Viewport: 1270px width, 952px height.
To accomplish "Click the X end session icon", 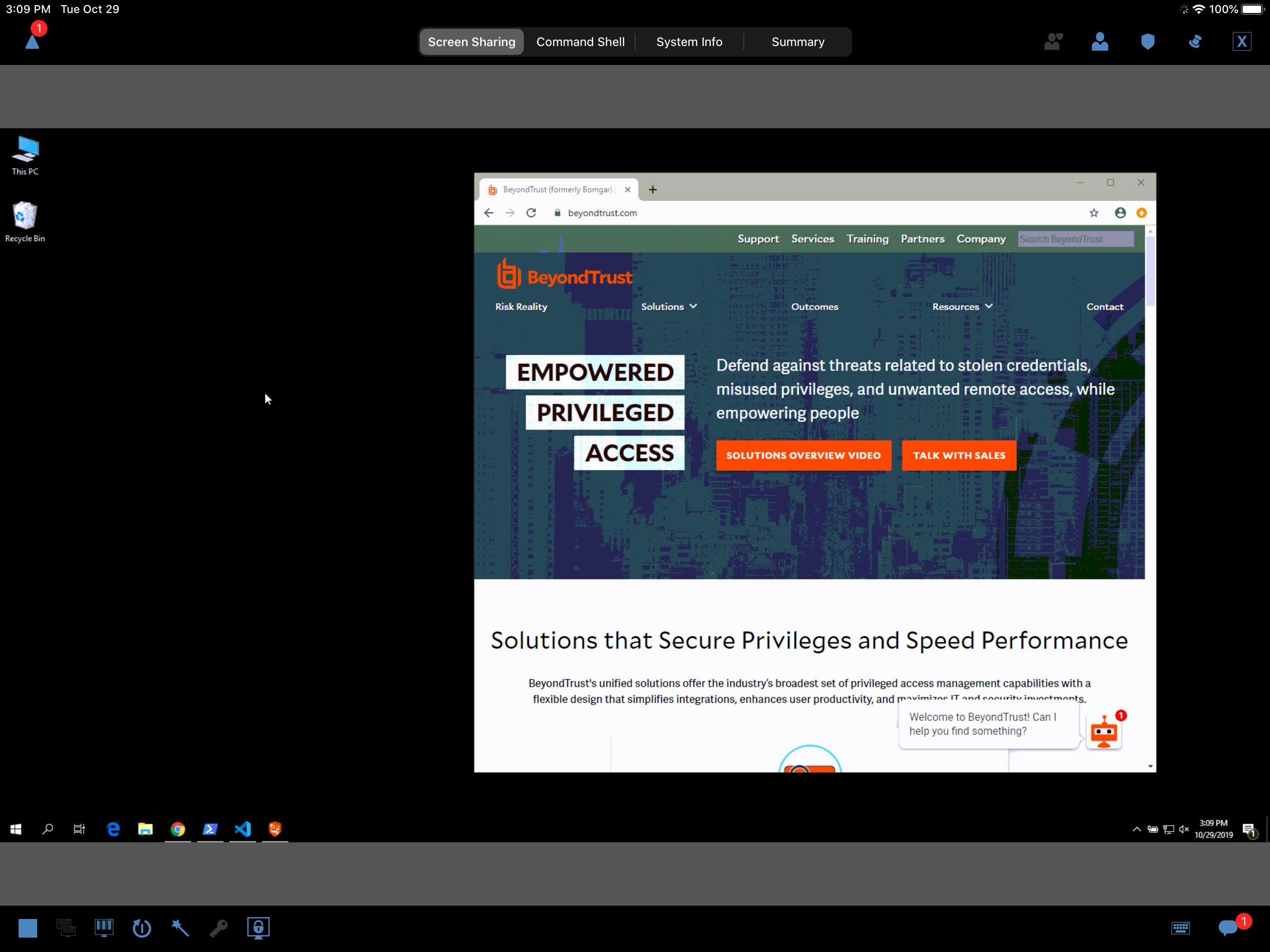I will 1241,41.
